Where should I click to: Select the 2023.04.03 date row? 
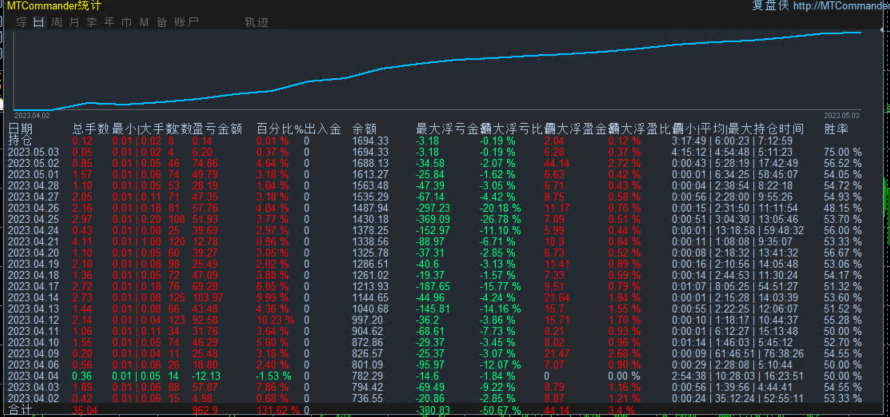point(436,387)
